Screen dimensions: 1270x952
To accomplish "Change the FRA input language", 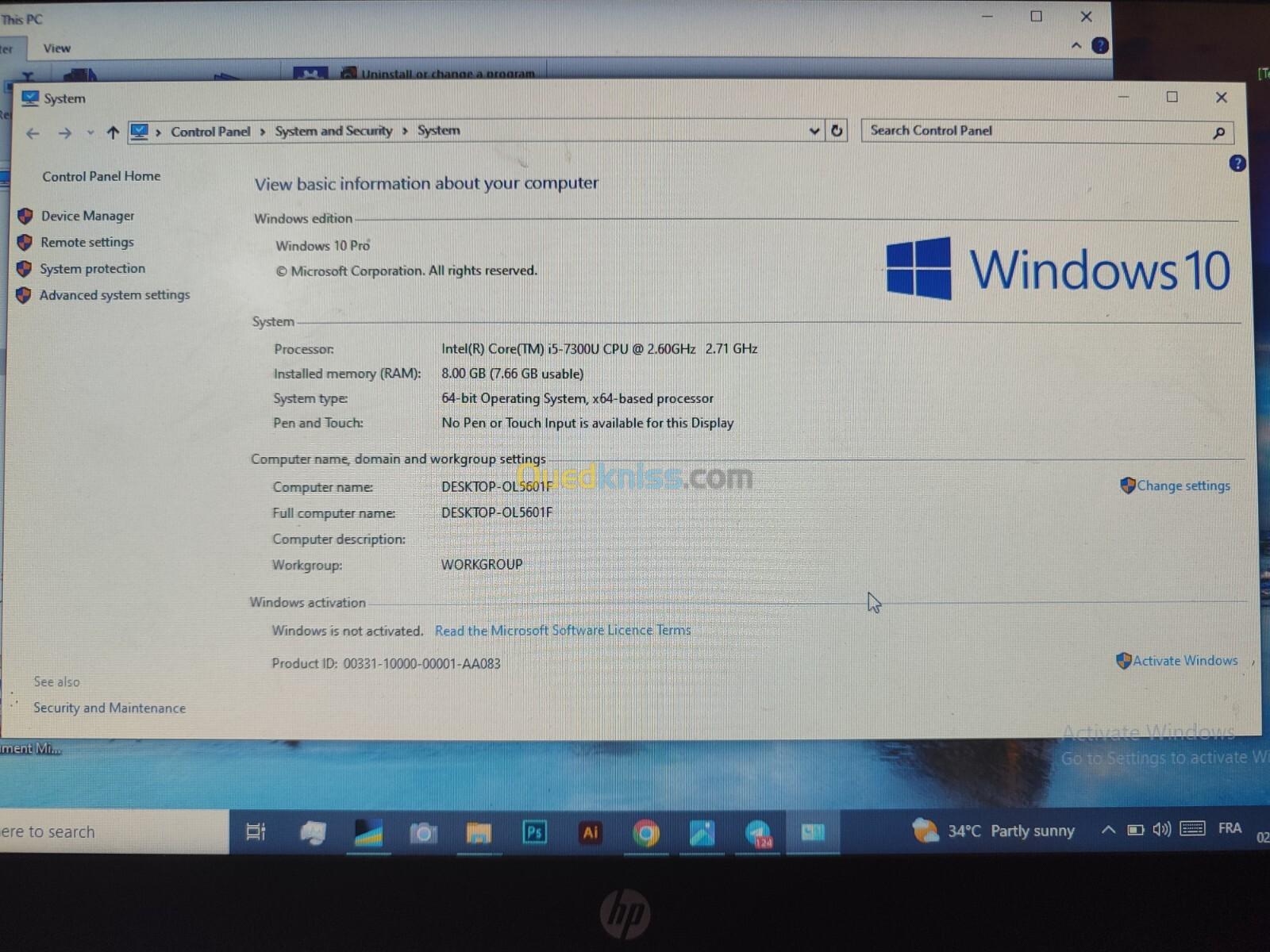I will [1230, 828].
